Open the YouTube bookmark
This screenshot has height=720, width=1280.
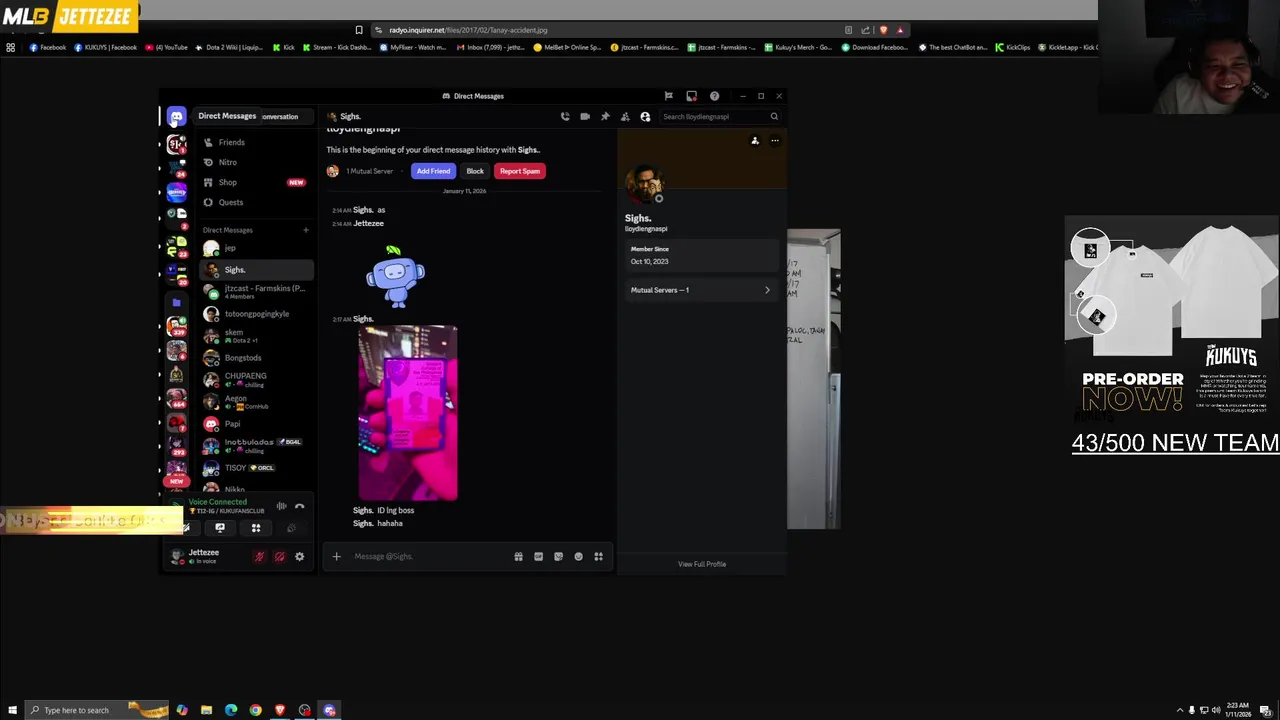coord(167,47)
